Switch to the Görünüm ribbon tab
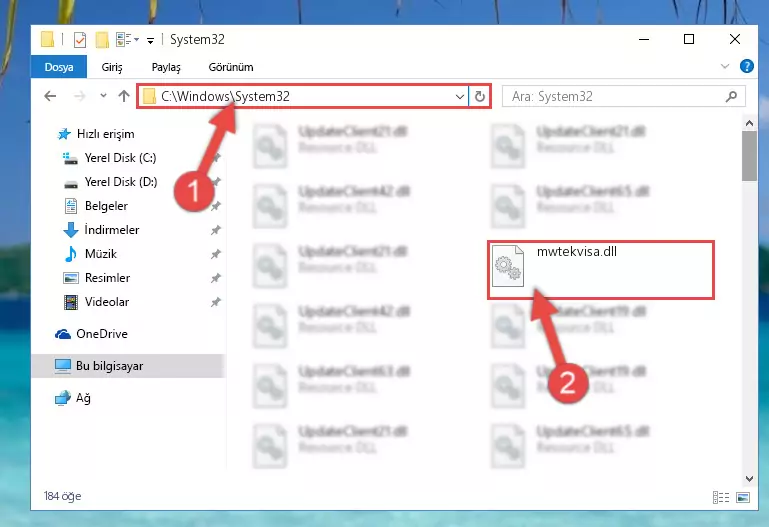 click(x=231, y=67)
